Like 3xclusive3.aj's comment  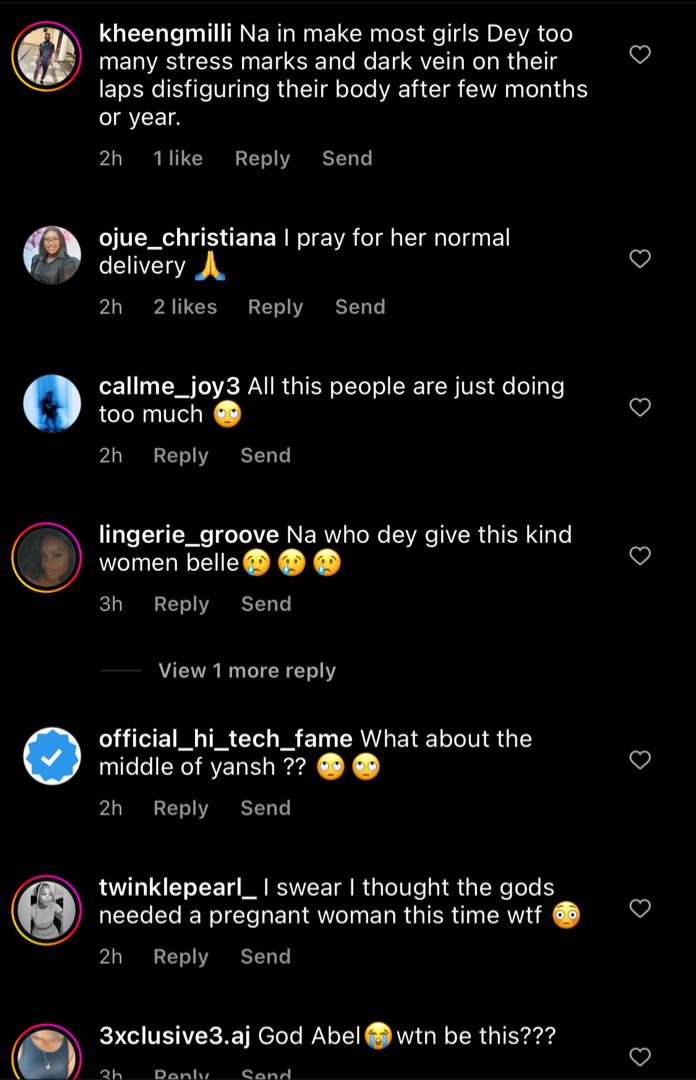click(640, 1056)
